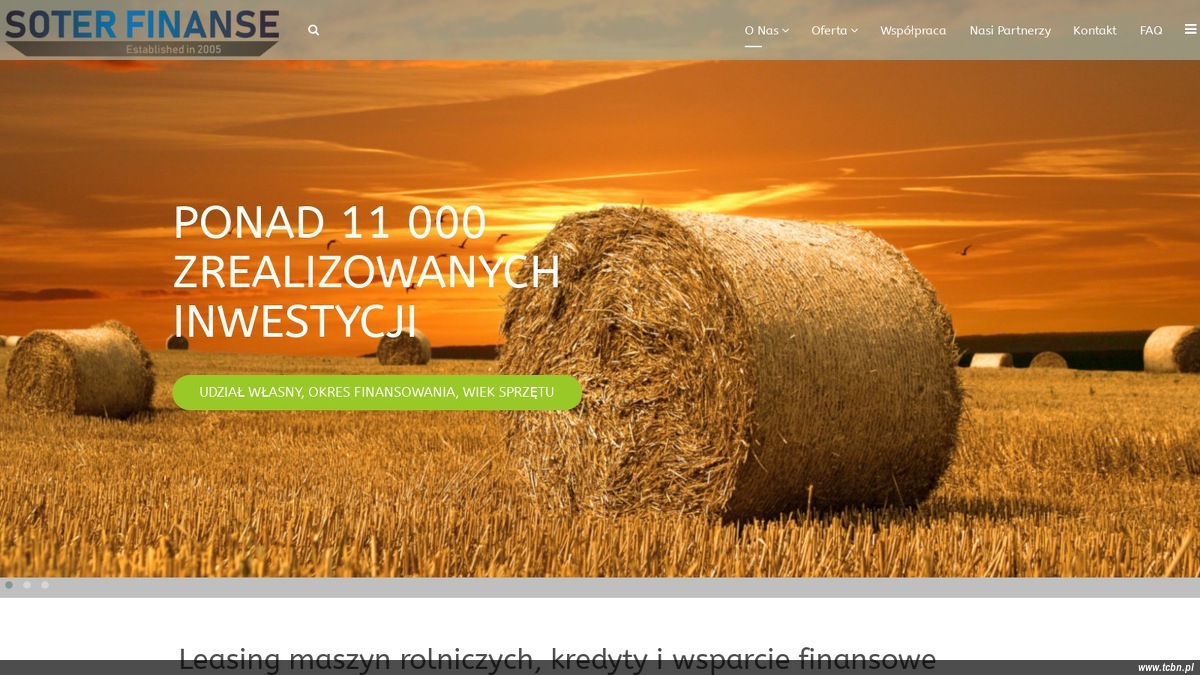The width and height of the screenshot is (1200, 675).
Task: Open the Współpraca menu item
Action: click(913, 30)
